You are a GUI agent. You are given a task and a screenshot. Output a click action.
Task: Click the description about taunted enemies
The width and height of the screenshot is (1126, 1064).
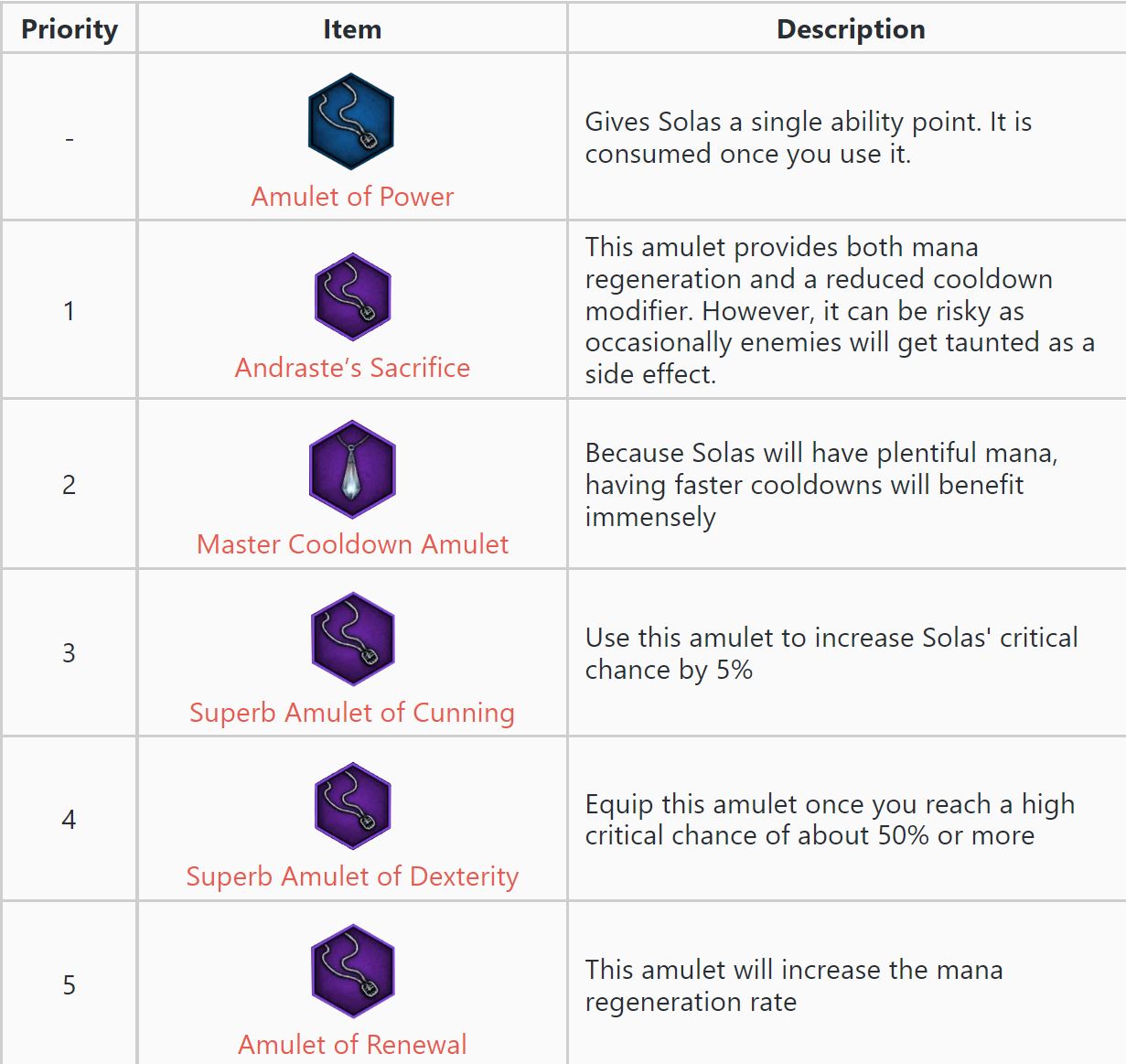coord(839,310)
